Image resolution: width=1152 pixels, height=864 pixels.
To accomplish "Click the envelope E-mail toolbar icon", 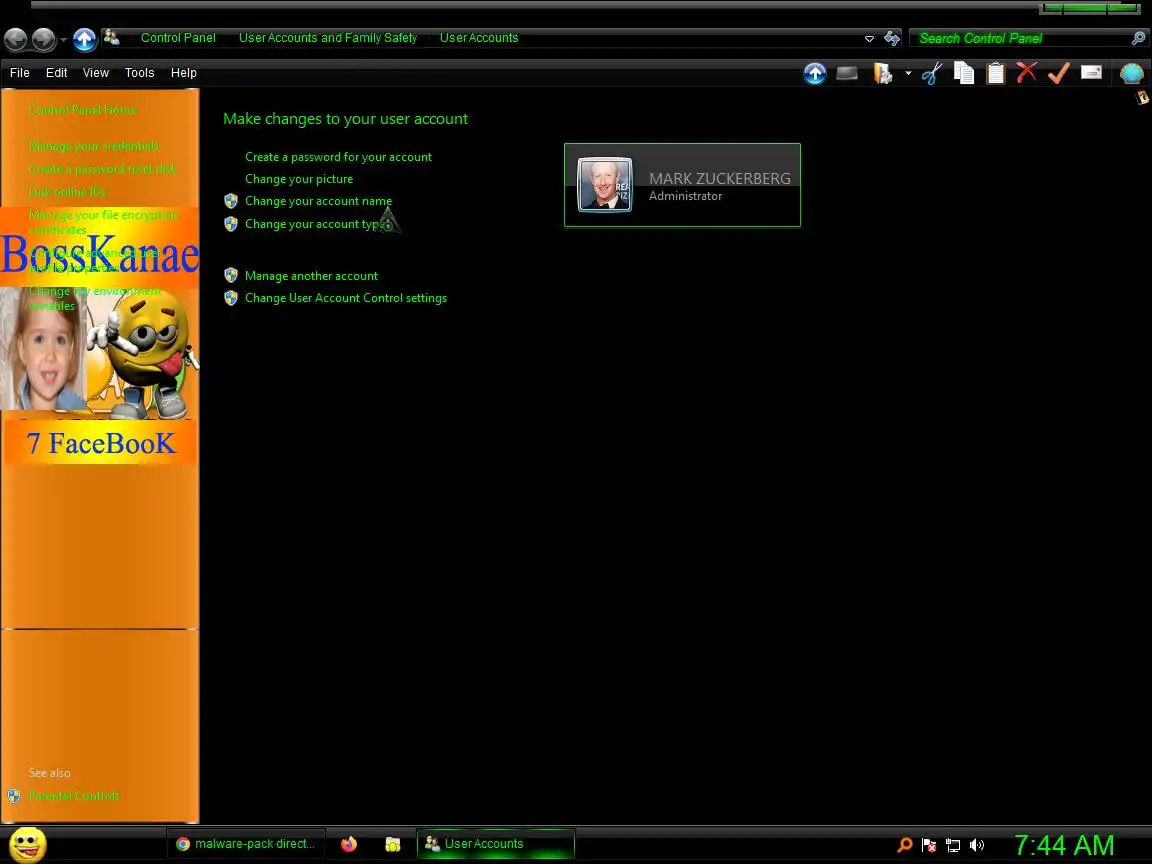I will coord(1091,72).
